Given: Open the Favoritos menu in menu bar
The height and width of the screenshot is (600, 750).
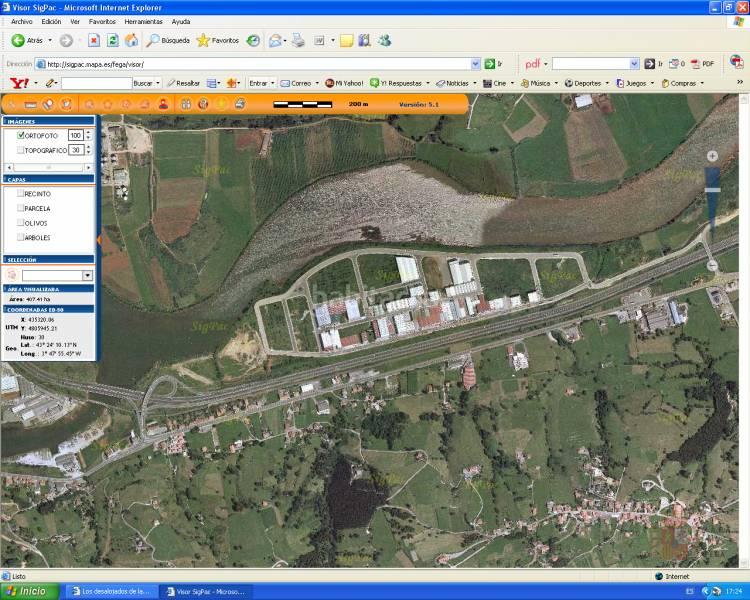Looking at the screenshot, I should [x=102, y=21].
